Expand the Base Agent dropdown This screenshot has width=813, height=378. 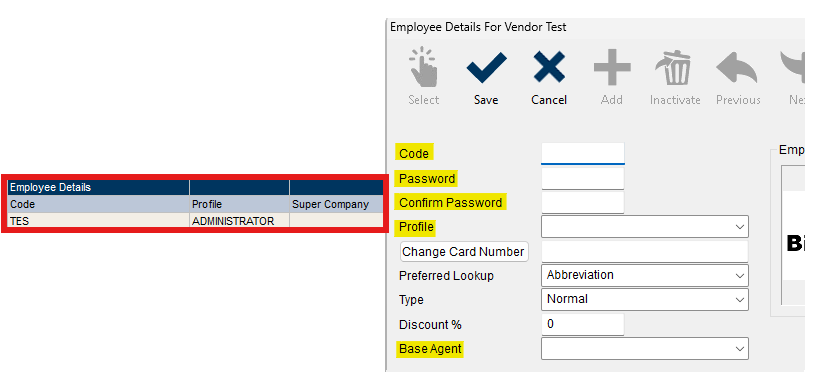click(x=644, y=348)
